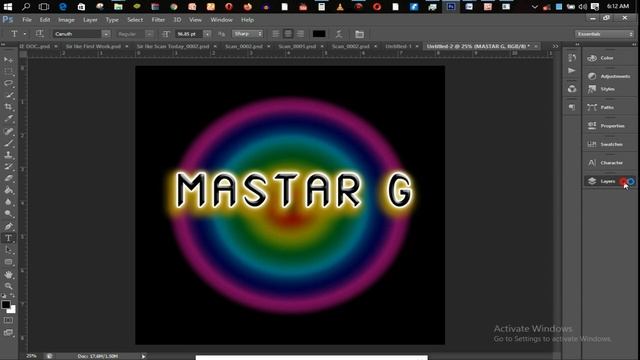This screenshot has width=640, height=360.
Task: Set left text alignment
Action: (276, 34)
